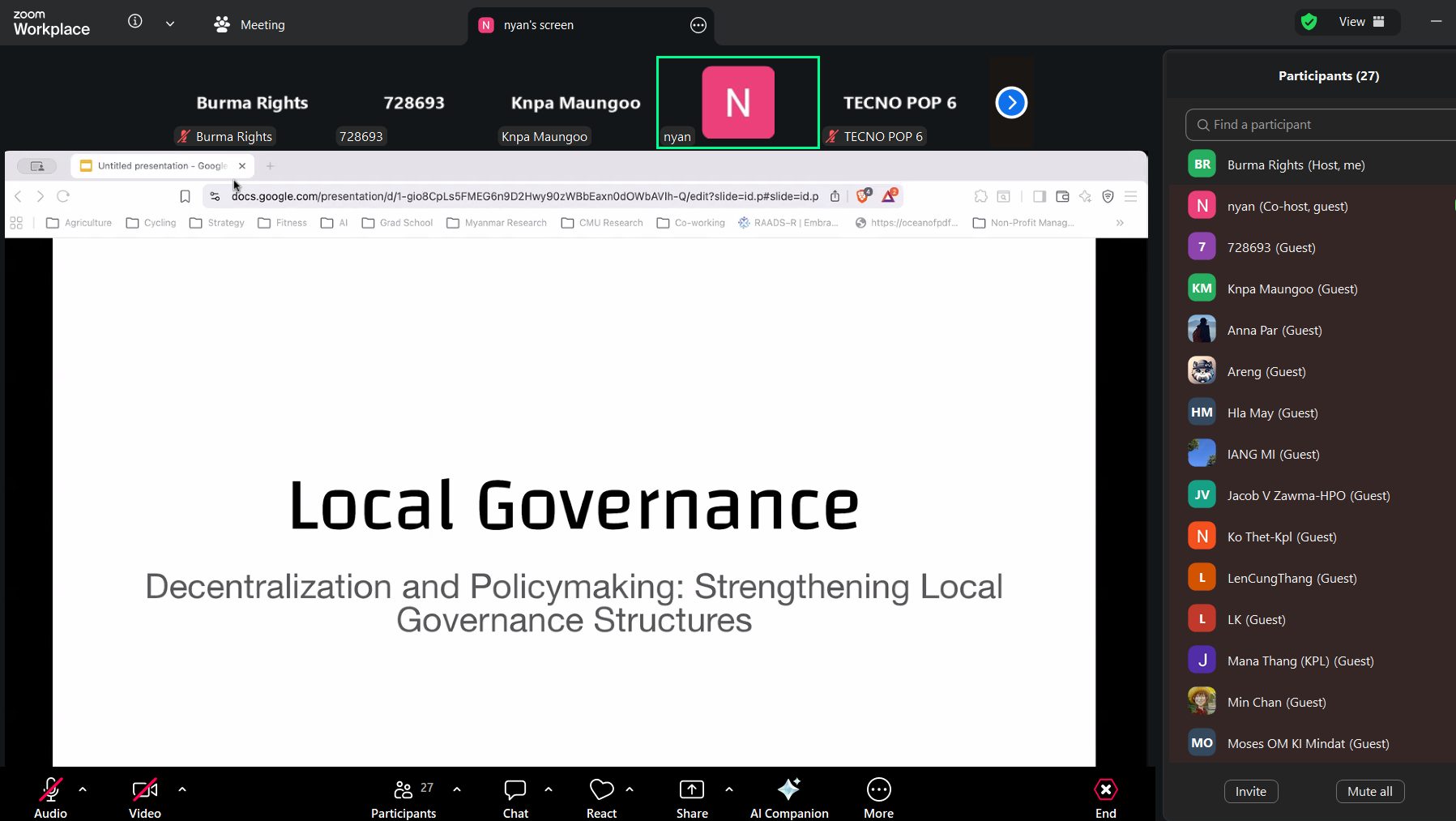This screenshot has width=1456, height=821.
Task: Select nyan's video thumbnail
Action: [x=738, y=102]
